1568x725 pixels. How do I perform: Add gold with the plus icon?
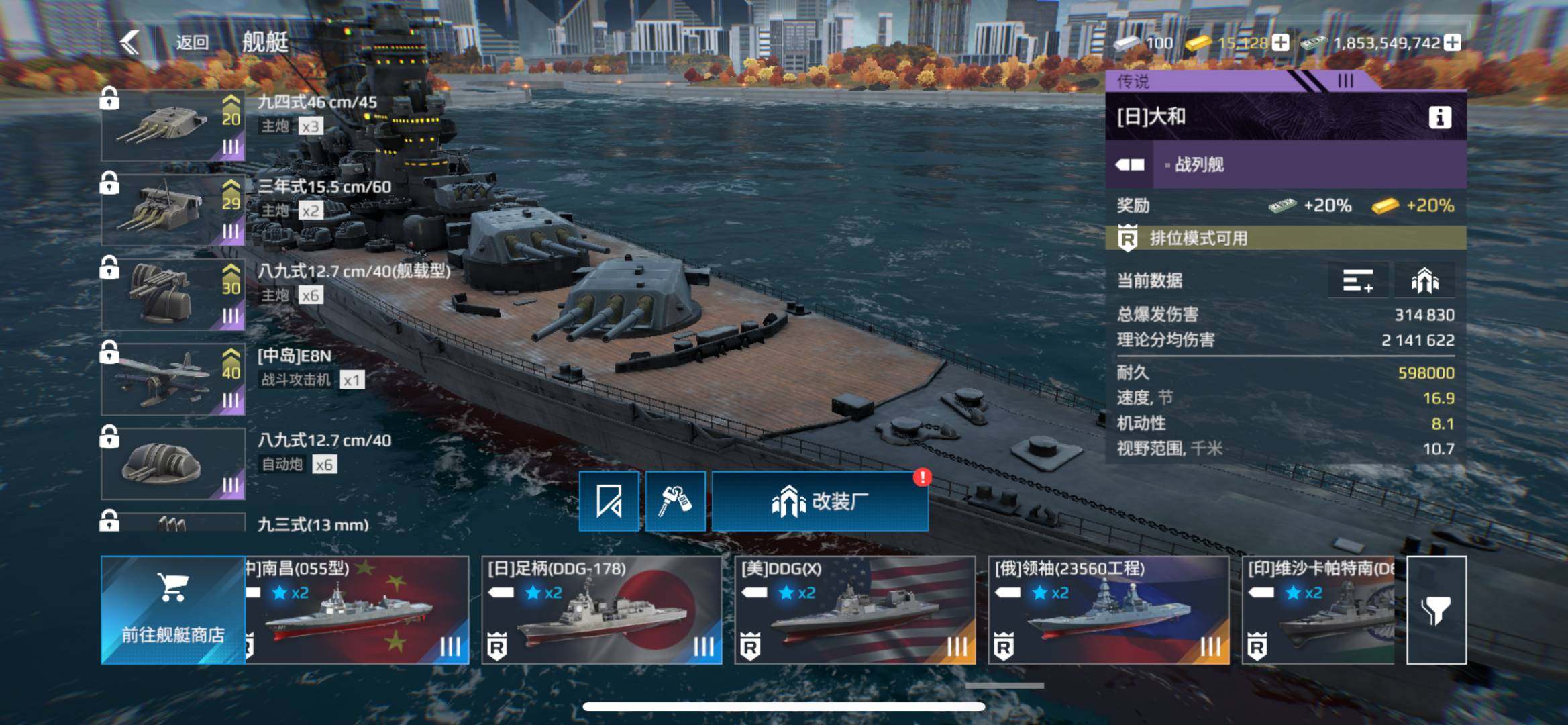[1280, 43]
